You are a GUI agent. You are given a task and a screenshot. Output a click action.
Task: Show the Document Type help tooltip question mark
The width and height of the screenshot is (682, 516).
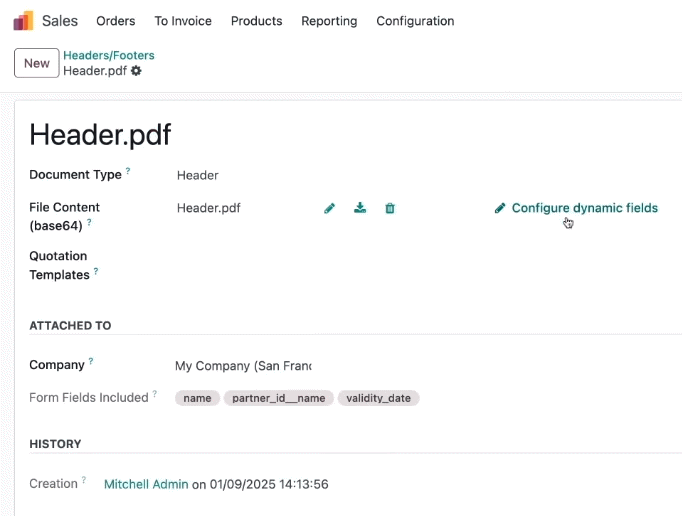(128, 171)
